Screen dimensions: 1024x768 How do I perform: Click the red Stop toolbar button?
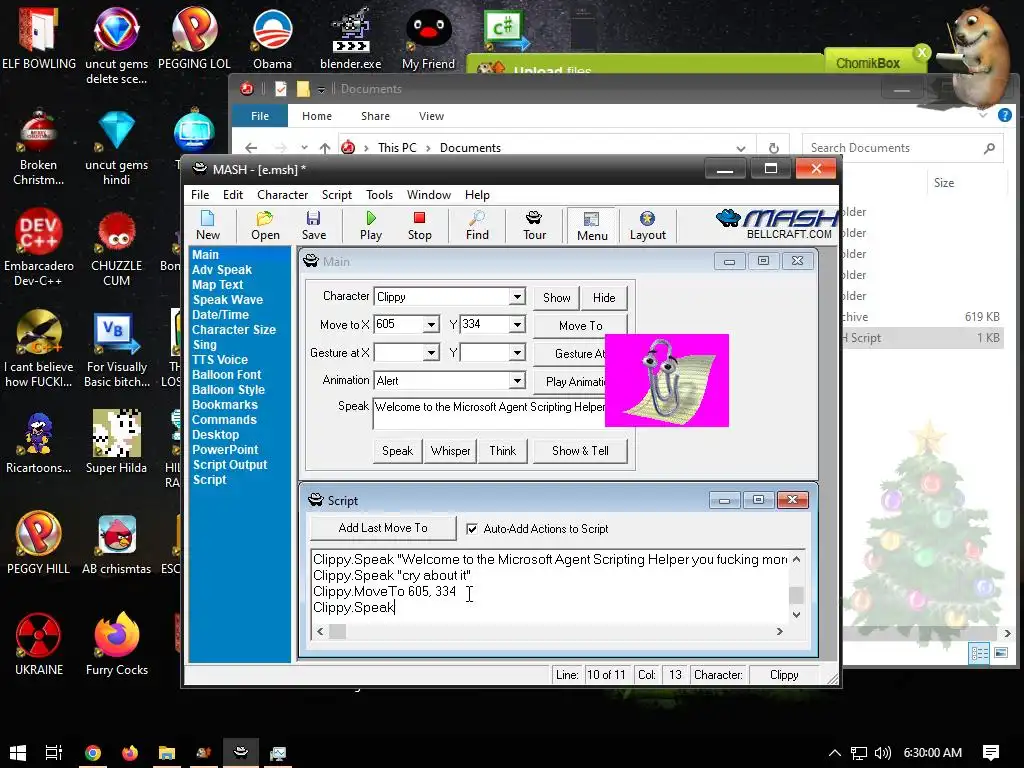click(419, 225)
